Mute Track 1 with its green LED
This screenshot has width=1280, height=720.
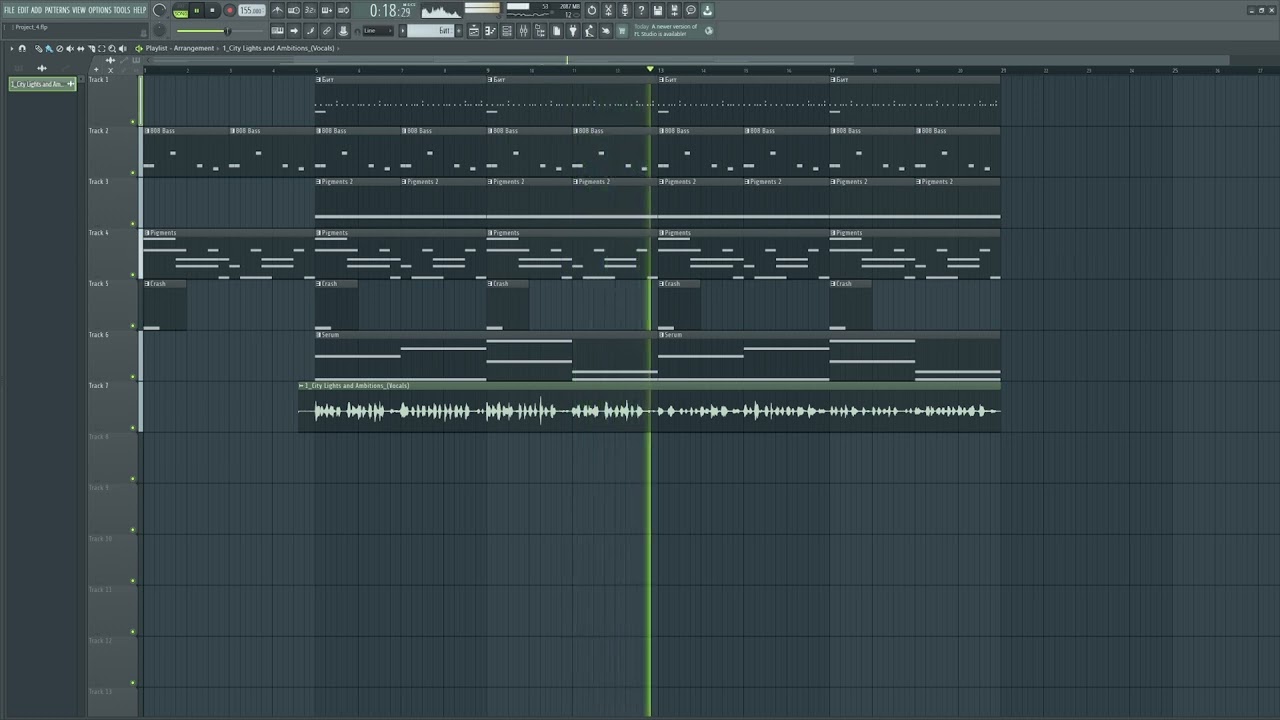133,121
